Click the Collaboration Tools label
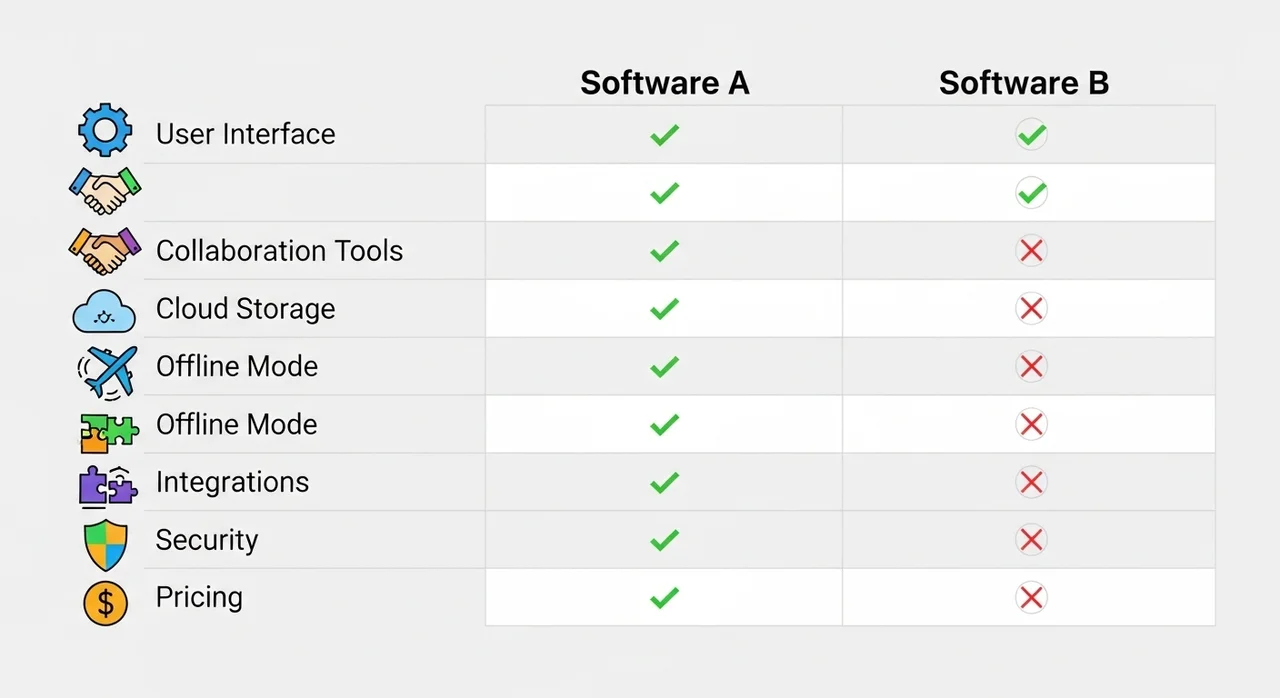This screenshot has width=1280, height=698. [279, 250]
